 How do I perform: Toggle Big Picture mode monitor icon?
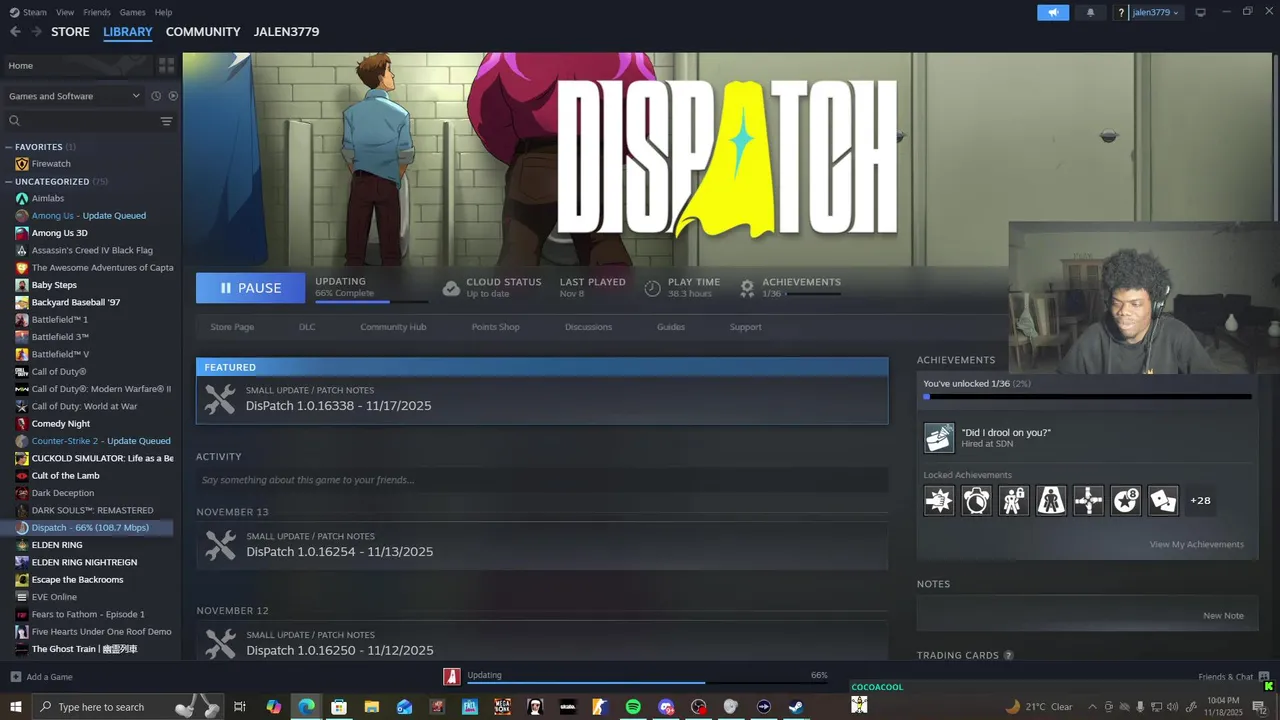click(1200, 12)
